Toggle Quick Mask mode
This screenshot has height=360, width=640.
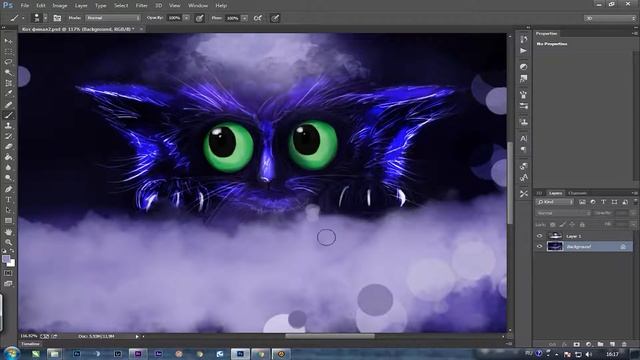8,273
